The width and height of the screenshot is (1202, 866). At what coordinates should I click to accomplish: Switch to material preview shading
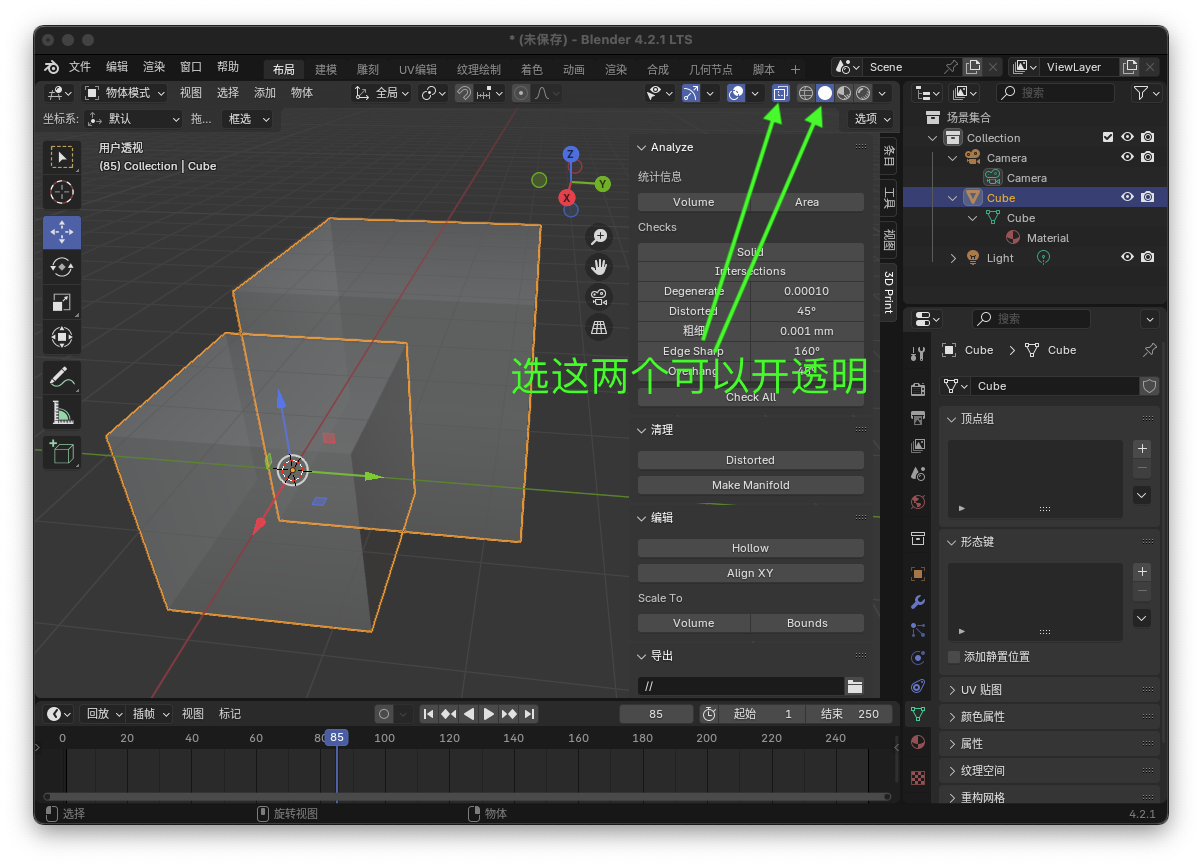(x=843, y=93)
